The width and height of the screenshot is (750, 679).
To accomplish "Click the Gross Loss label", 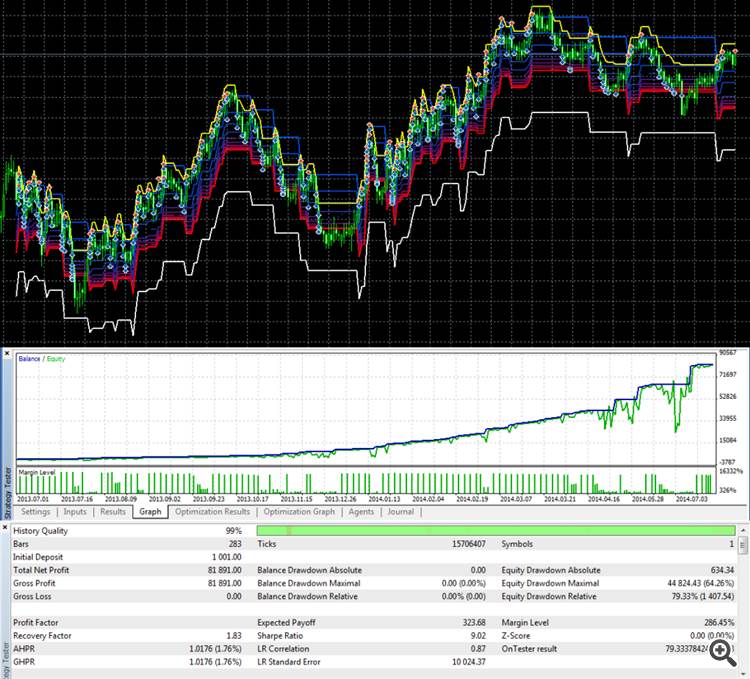I will (x=32, y=596).
